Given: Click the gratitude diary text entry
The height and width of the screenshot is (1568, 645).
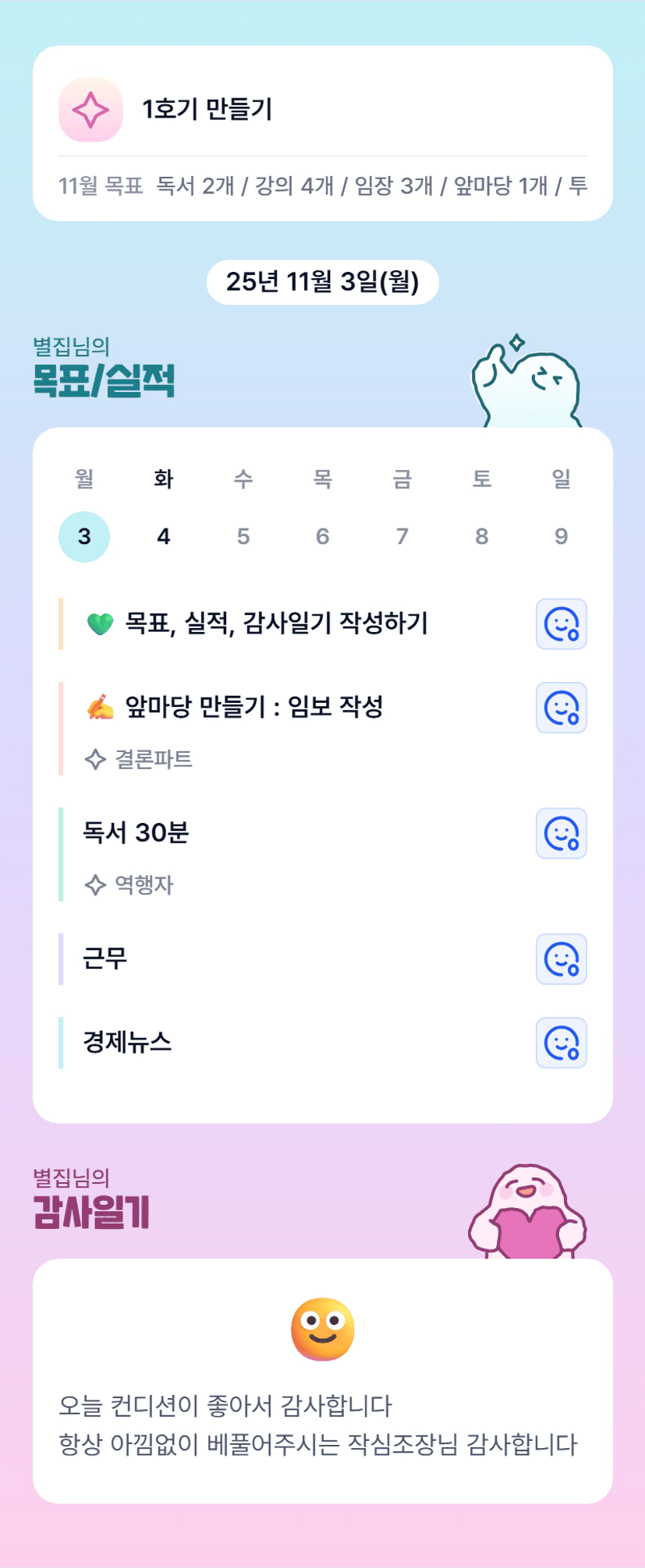Looking at the screenshot, I should tap(317, 1425).
